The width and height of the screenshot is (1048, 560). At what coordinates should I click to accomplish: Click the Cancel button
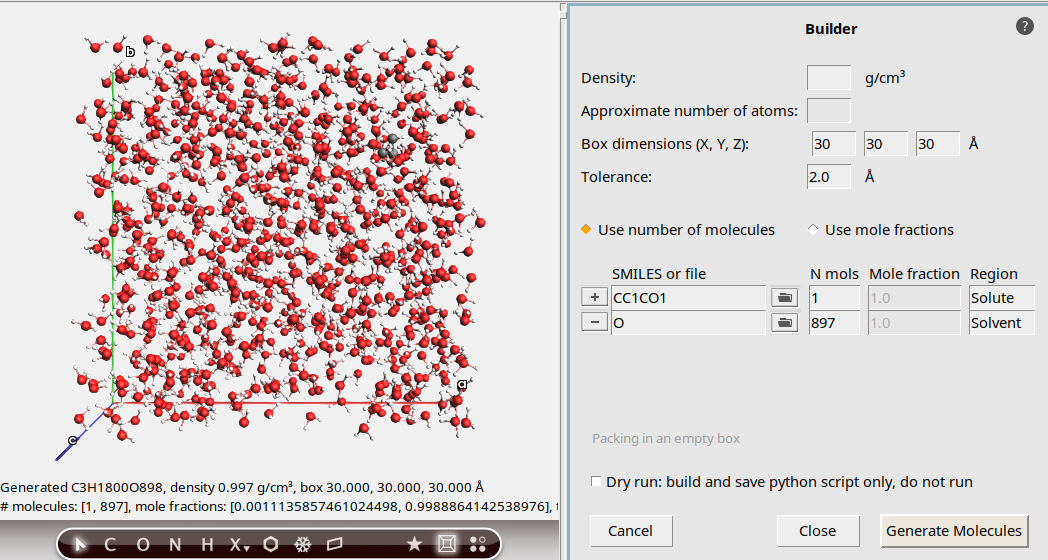pyautogui.click(x=631, y=531)
